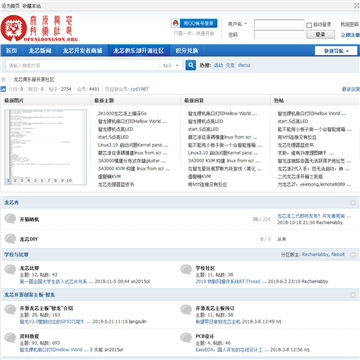This screenshot has height=360, width=360.
Task: Click the 资料教程 forum bubble icon
Action: (10, 338)
